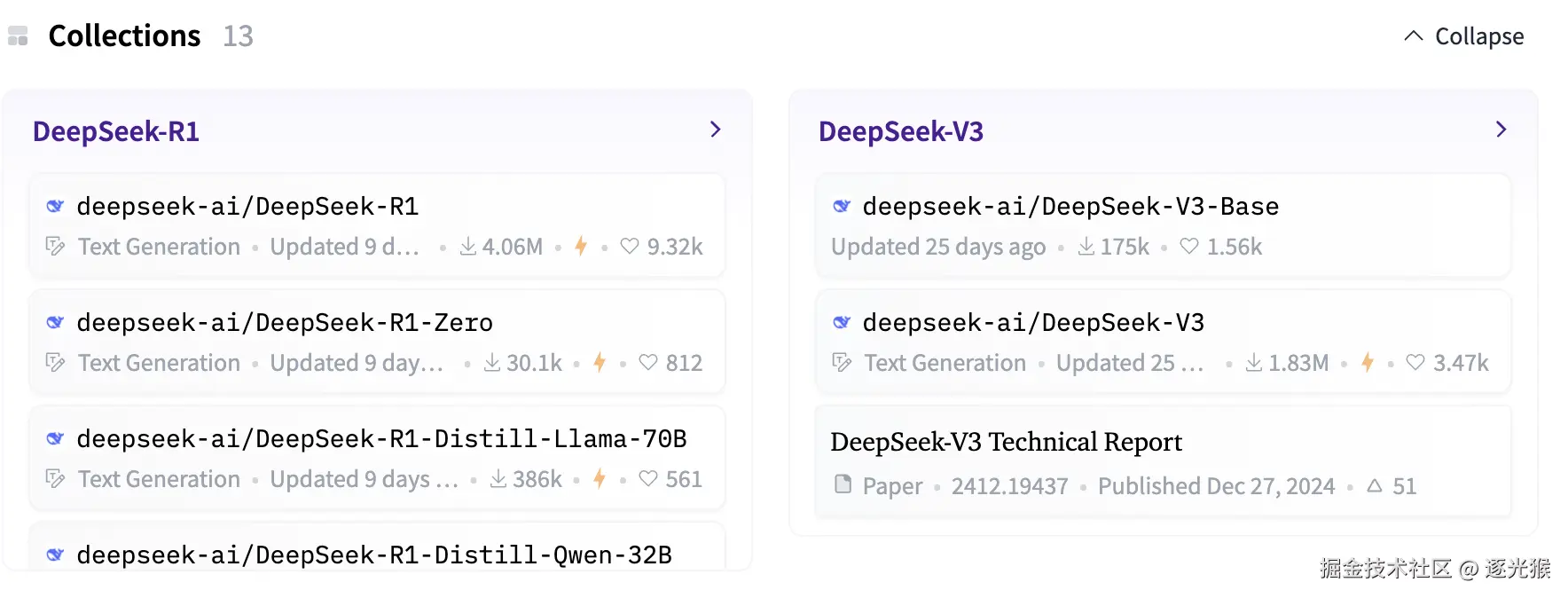This screenshot has width=1568, height=598.
Task: Click the download icon on DeepSeek-R1-Zero
Action: tap(492, 362)
